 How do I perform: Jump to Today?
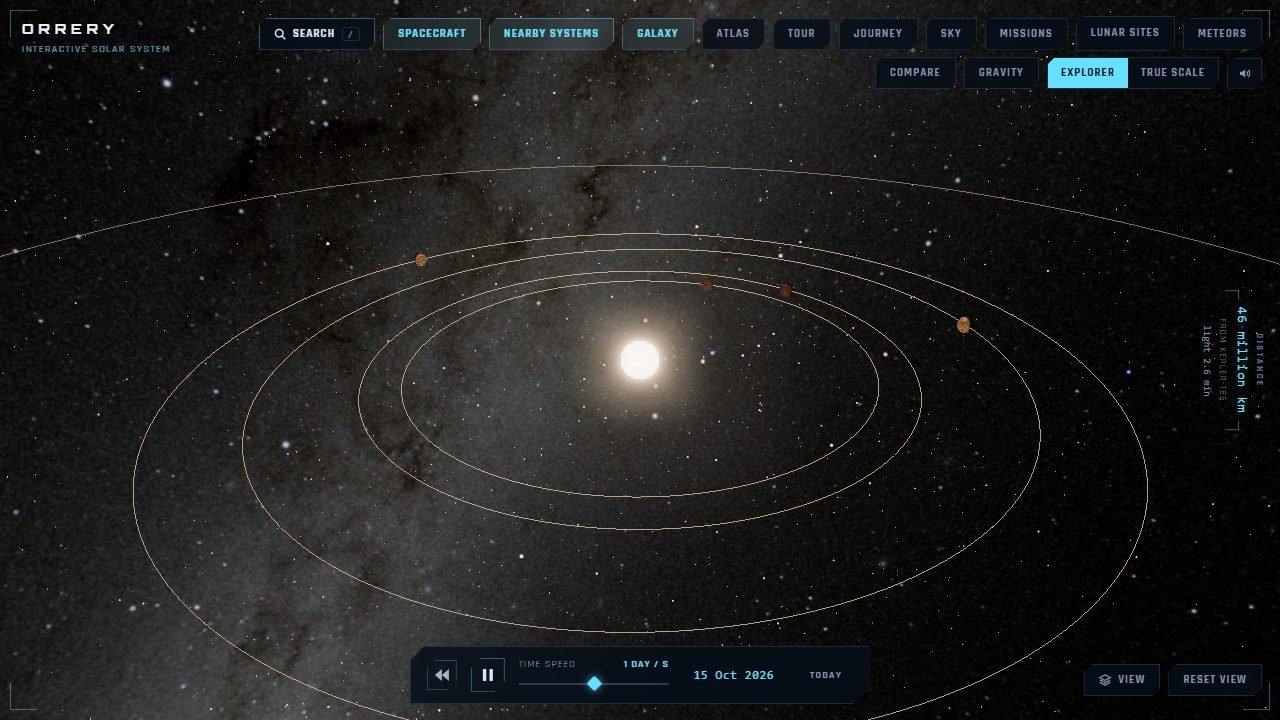coord(825,675)
